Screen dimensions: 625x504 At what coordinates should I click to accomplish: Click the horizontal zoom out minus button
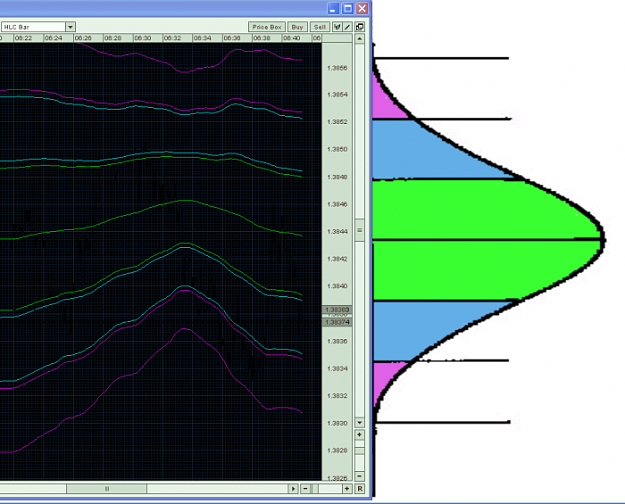click(305, 488)
